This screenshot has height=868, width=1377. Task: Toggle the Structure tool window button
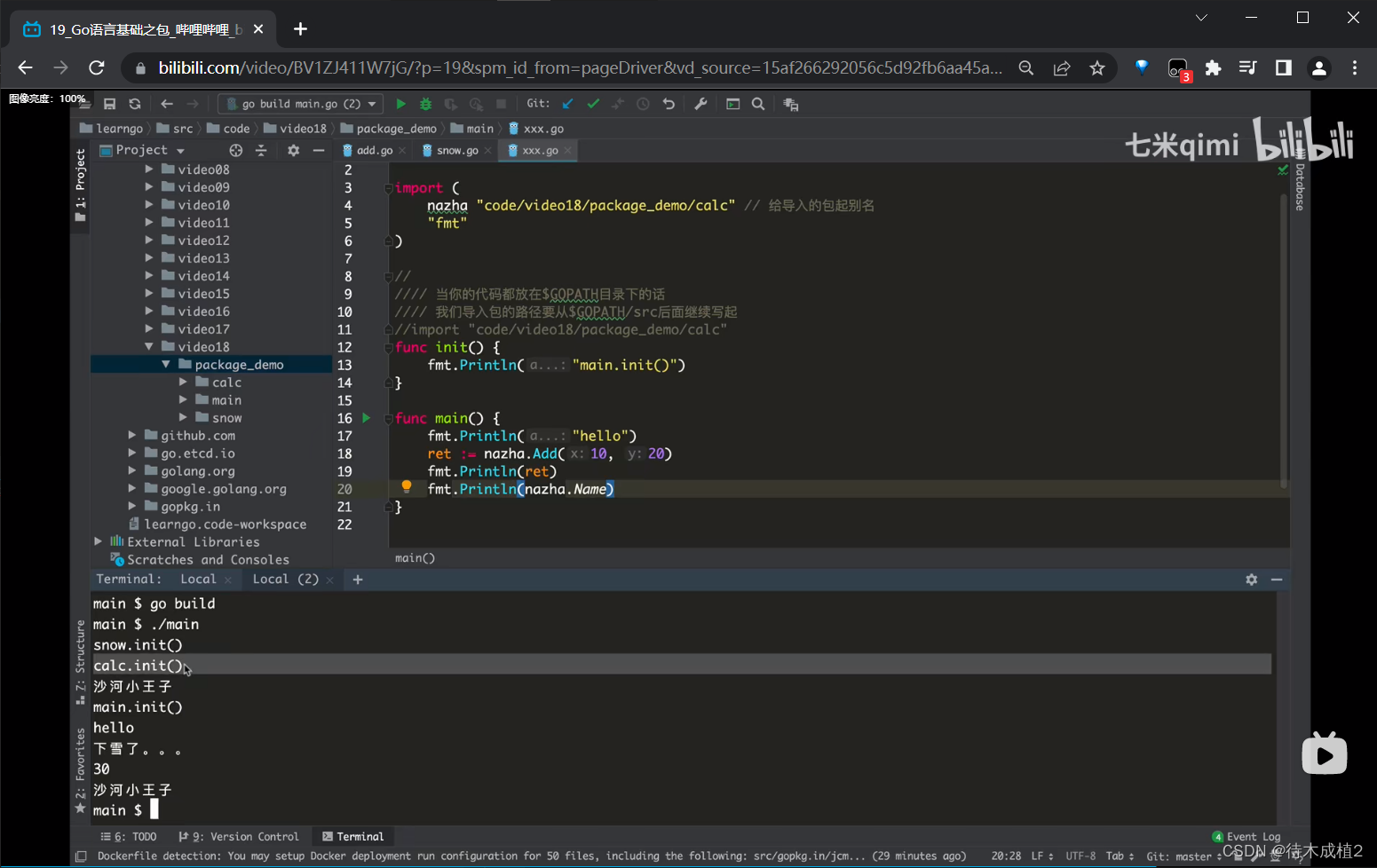[x=80, y=661]
